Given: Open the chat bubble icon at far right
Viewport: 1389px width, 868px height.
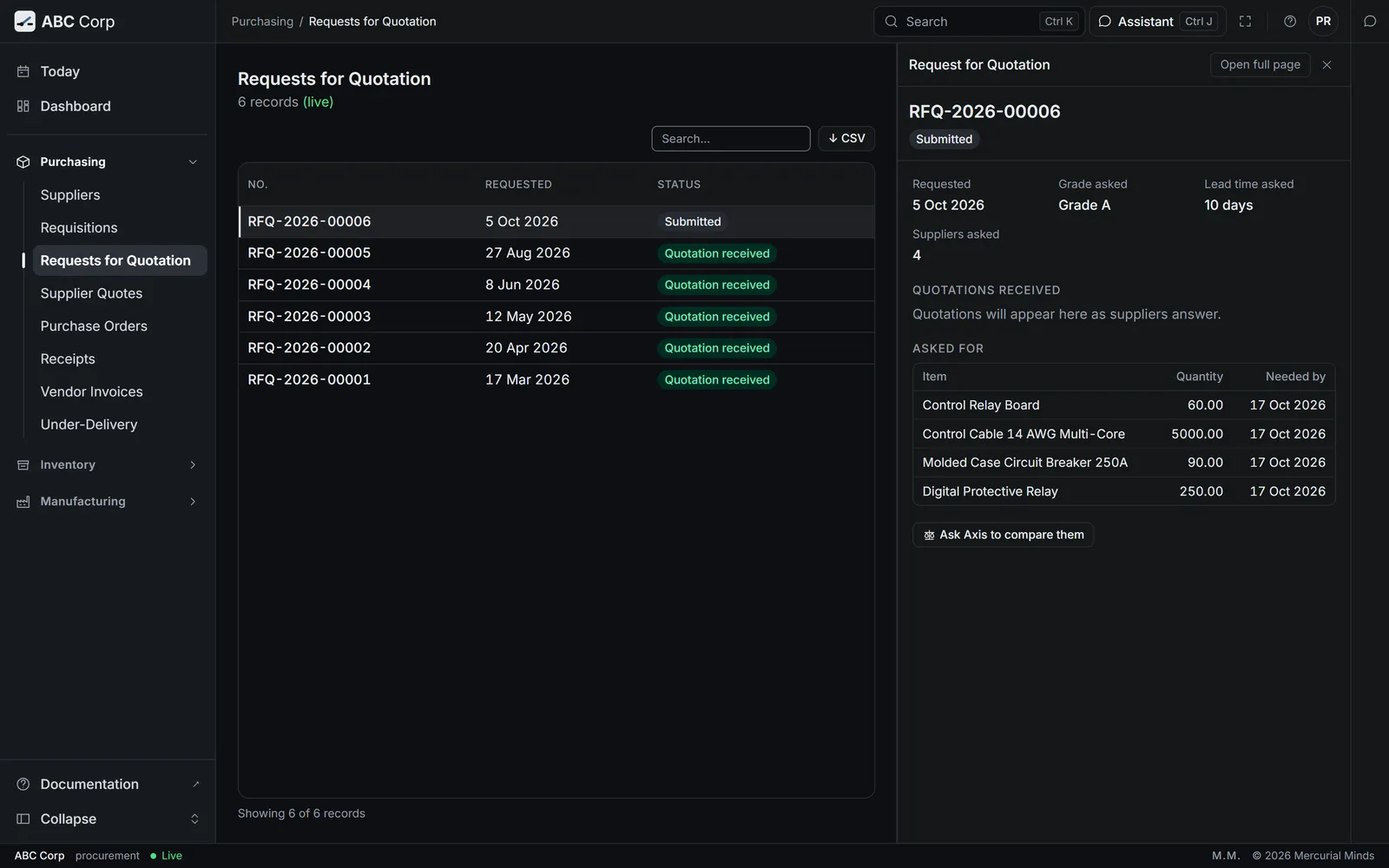Looking at the screenshot, I should [x=1370, y=22].
